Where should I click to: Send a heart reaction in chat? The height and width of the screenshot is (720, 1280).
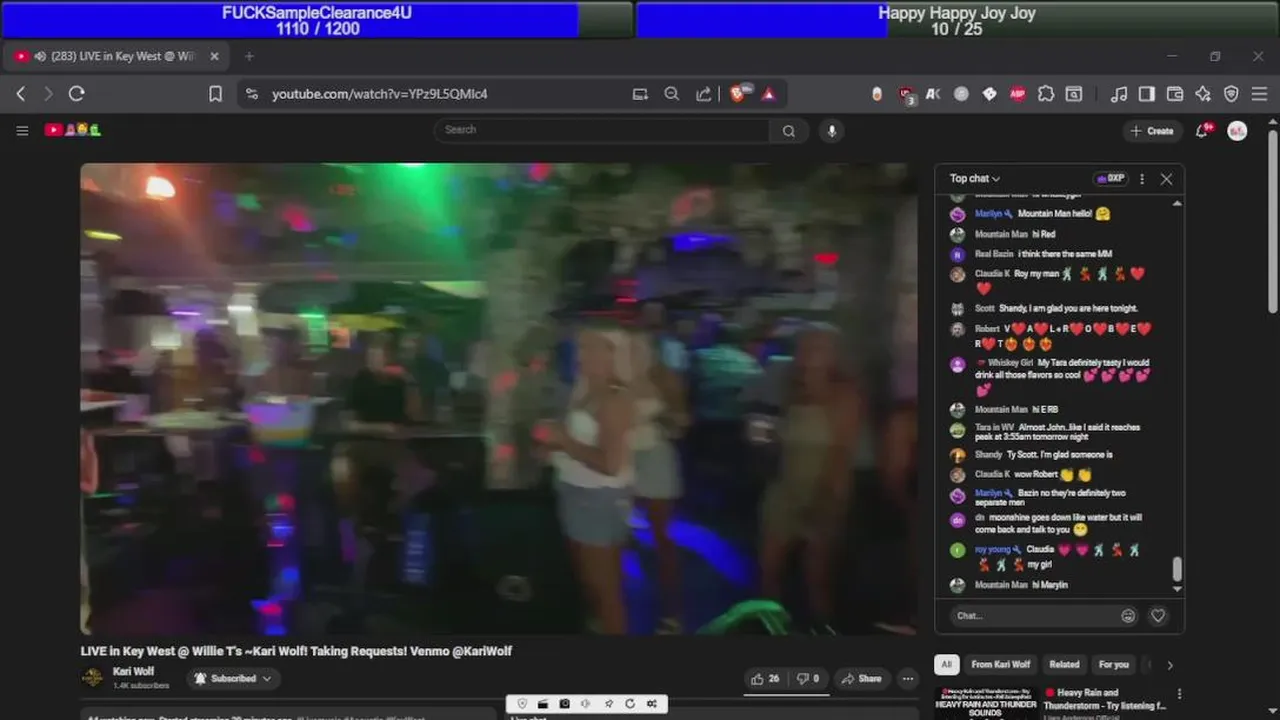point(1158,616)
